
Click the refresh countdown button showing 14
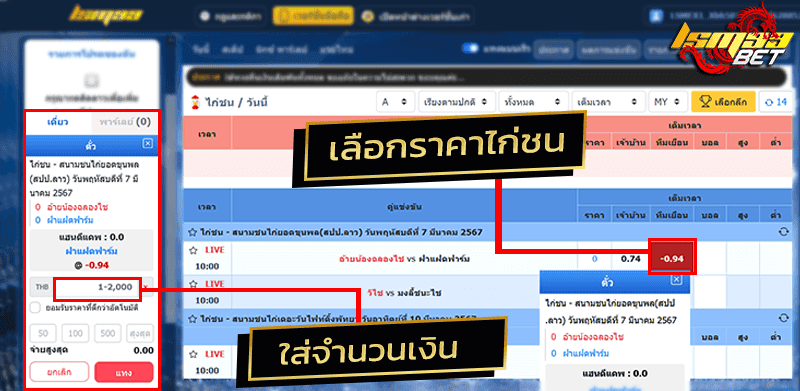(x=776, y=102)
